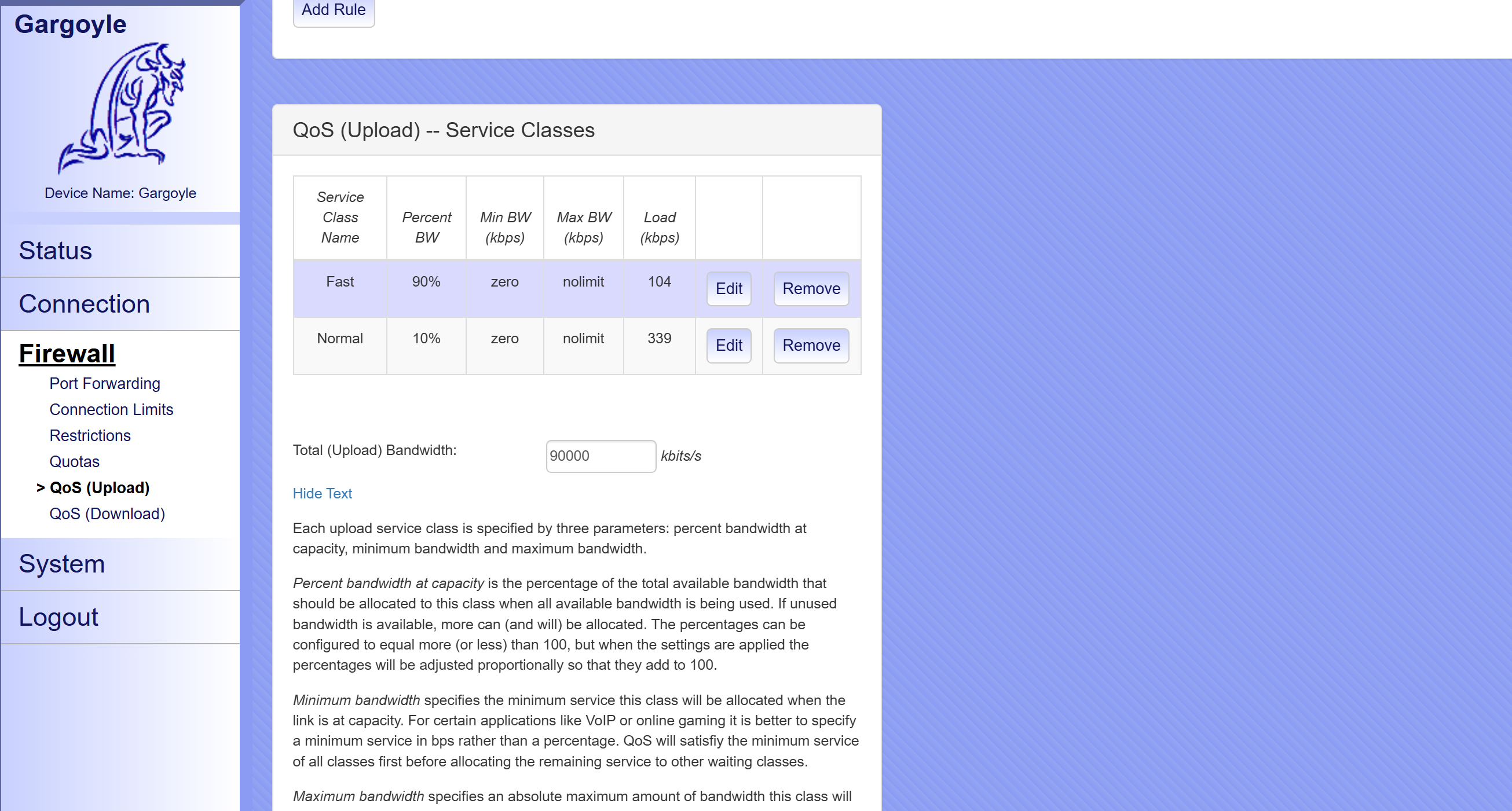Click Logout menu item
The height and width of the screenshot is (811, 1512).
pyautogui.click(x=59, y=616)
